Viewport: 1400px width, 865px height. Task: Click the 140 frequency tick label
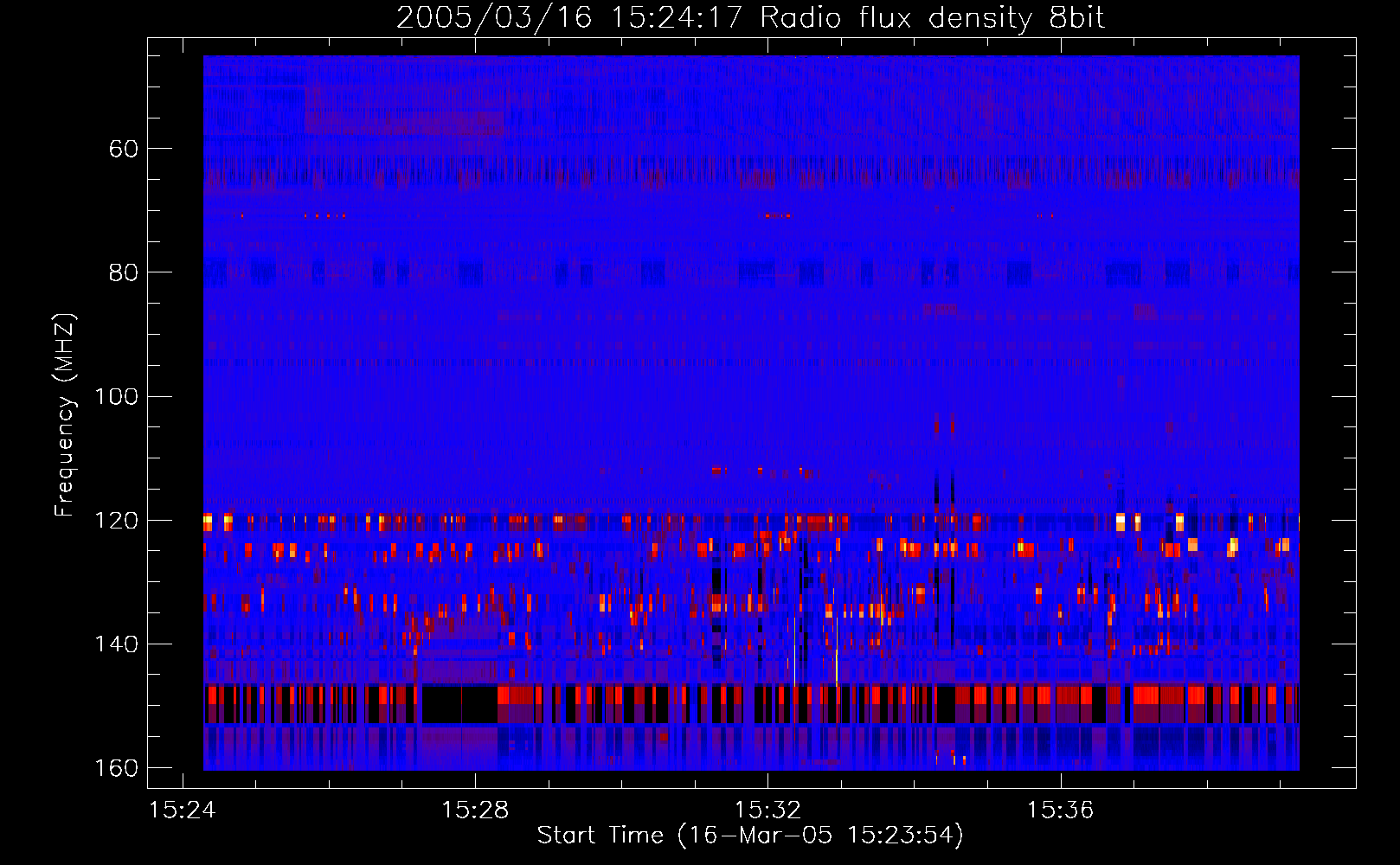coord(116,644)
